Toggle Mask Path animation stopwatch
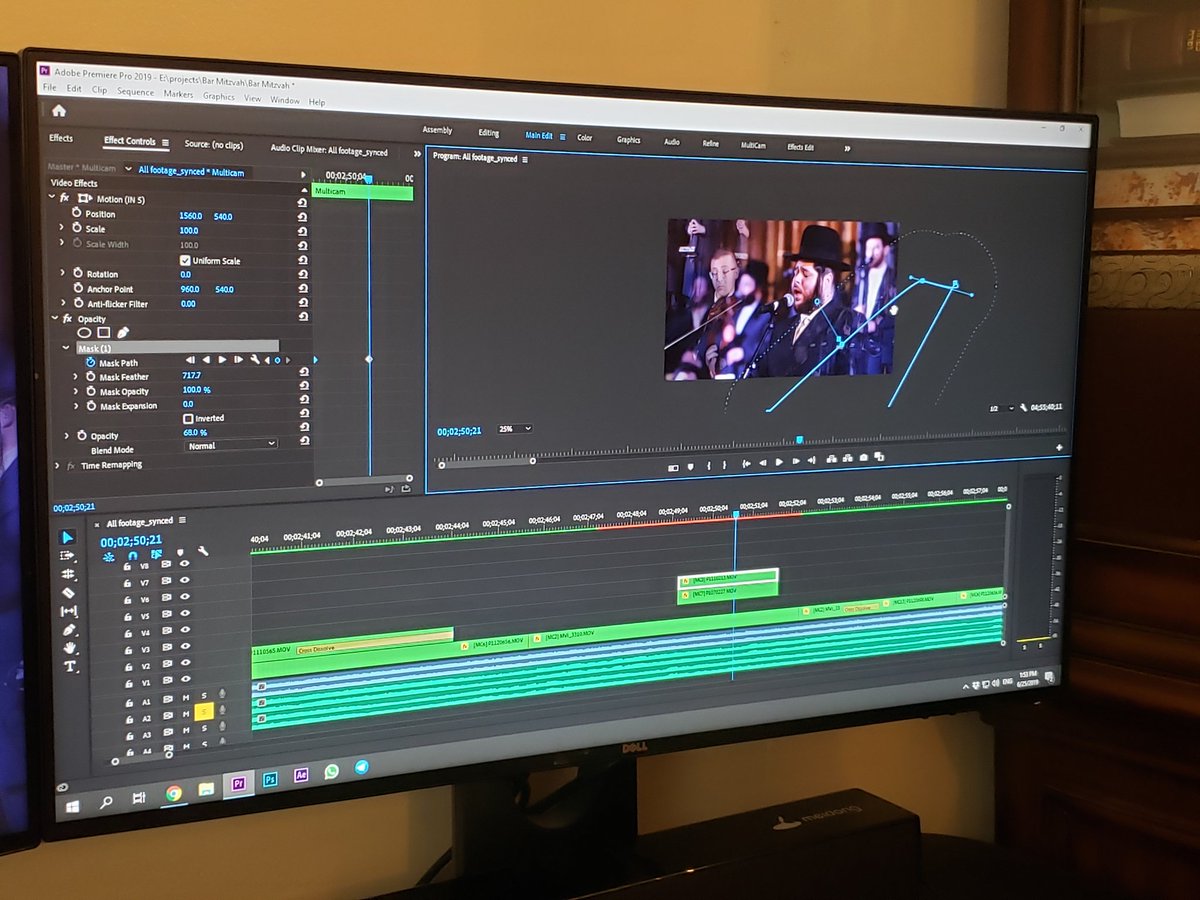Screen dimensions: 1200x900 coord(90,363)
